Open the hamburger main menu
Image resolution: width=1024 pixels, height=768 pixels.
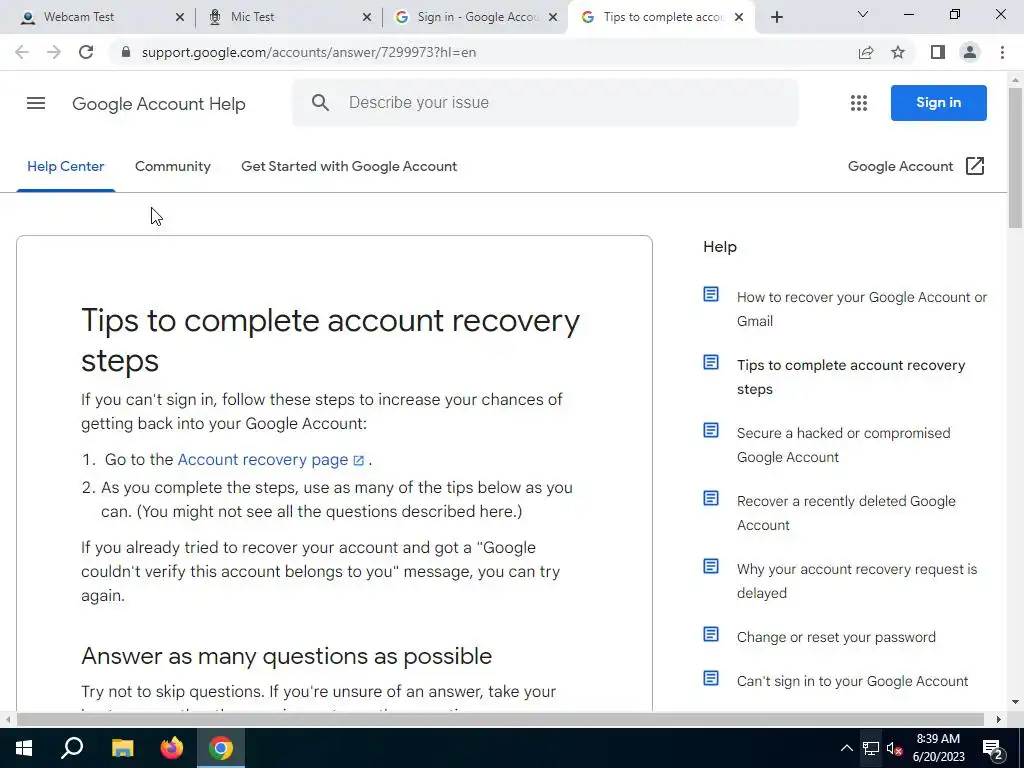pos(36,103)
